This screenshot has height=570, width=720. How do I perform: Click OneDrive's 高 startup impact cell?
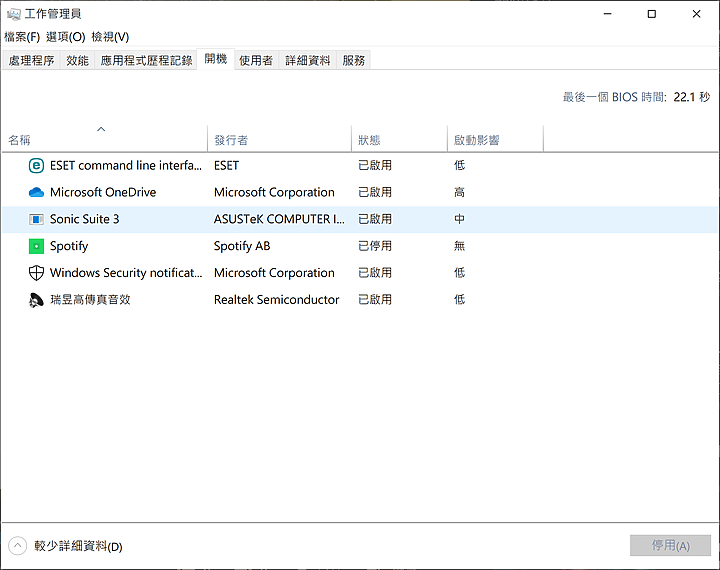click(459, 192)
